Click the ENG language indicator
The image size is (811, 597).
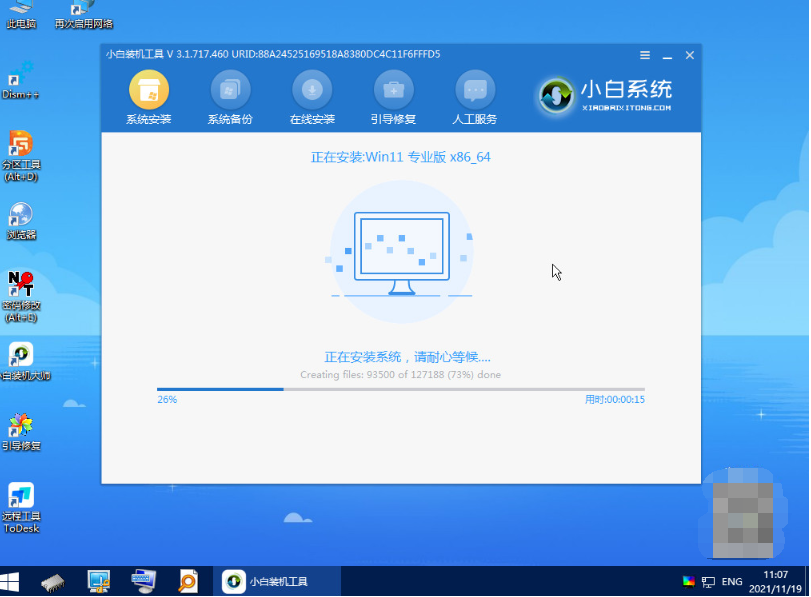coord(732,581)
